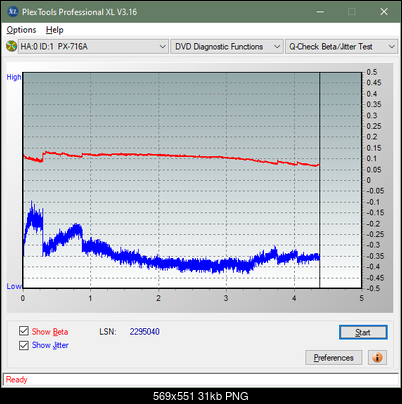Click the vertical position marker line in graph

coord(320,180)
